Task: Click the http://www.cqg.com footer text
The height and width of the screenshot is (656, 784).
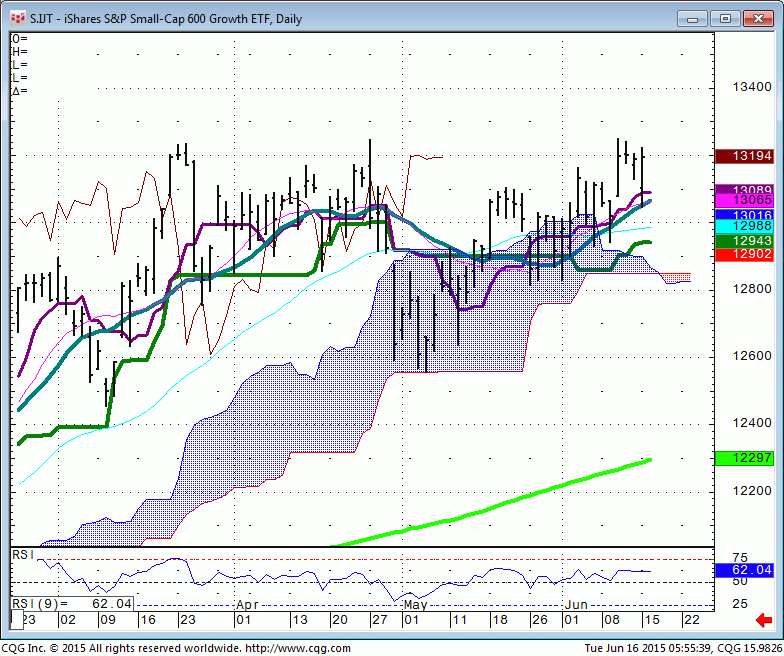Action: [x=296, y=648]
